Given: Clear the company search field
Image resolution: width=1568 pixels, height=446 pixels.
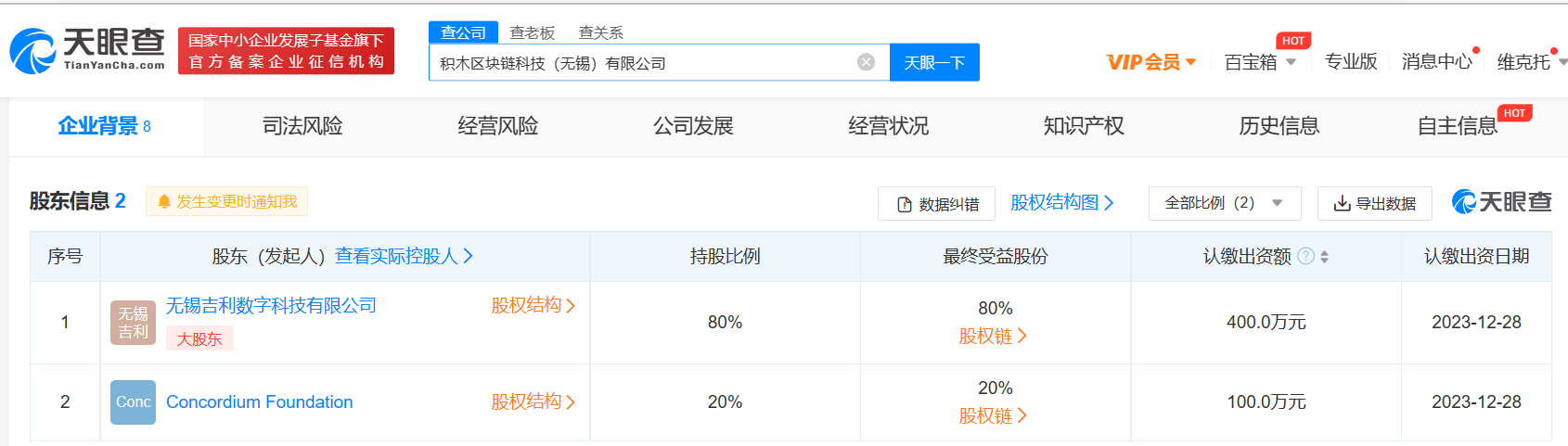Looking at the screenshot, I should [x=866, y=62].
